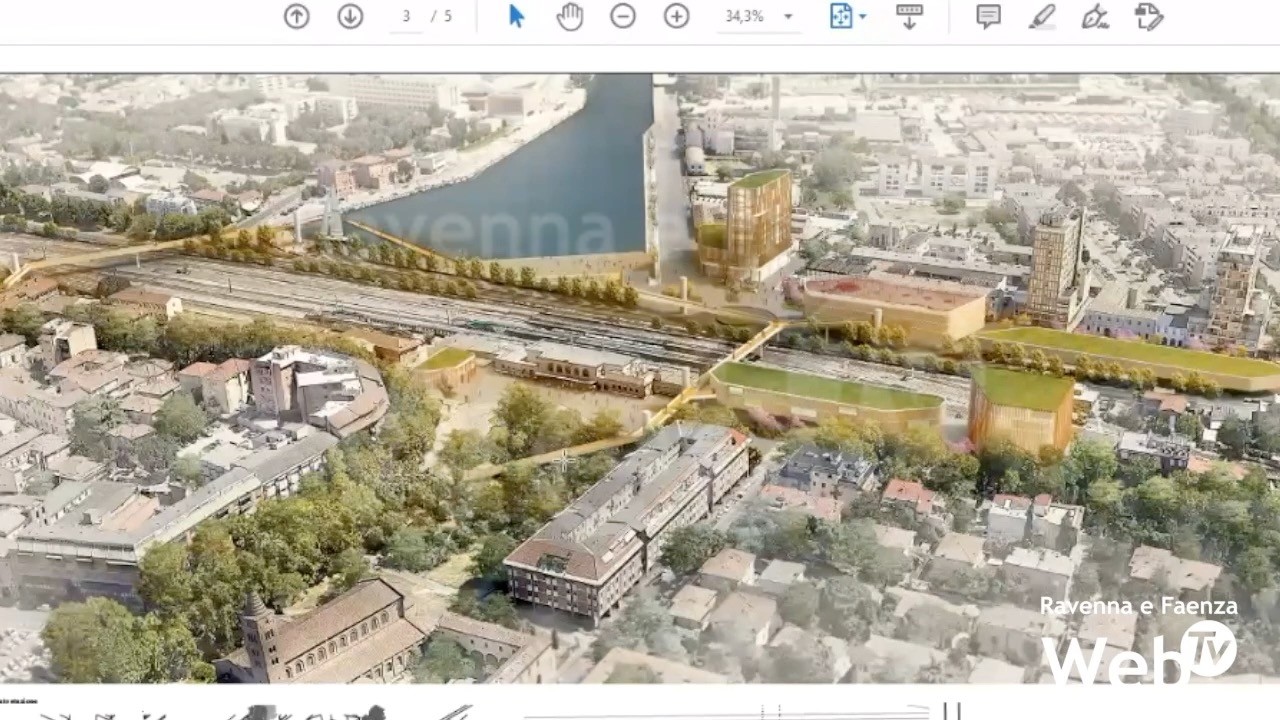Image resolution: width=1280 pixels, height=720 pixels.
Task: Select the highlighter text tool
Action: click(1042, 16)
